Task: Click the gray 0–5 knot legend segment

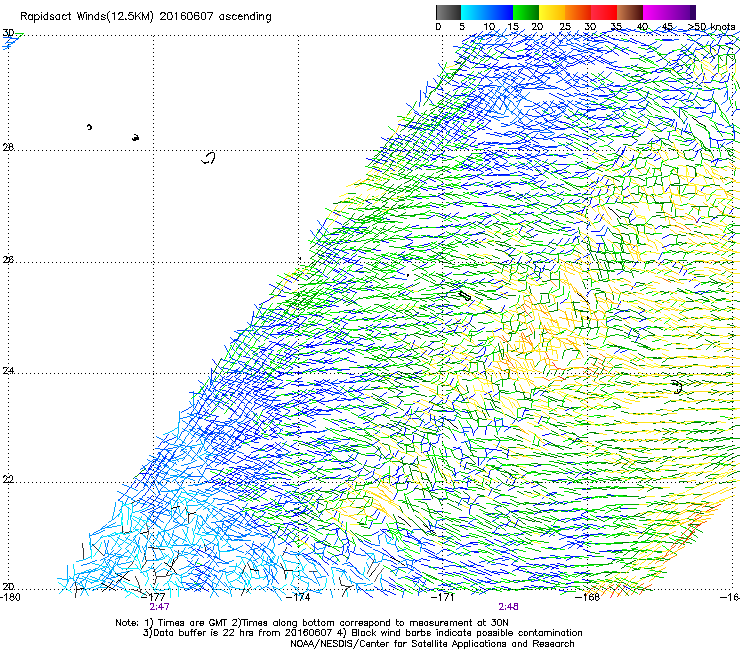Action: point(448,12)
